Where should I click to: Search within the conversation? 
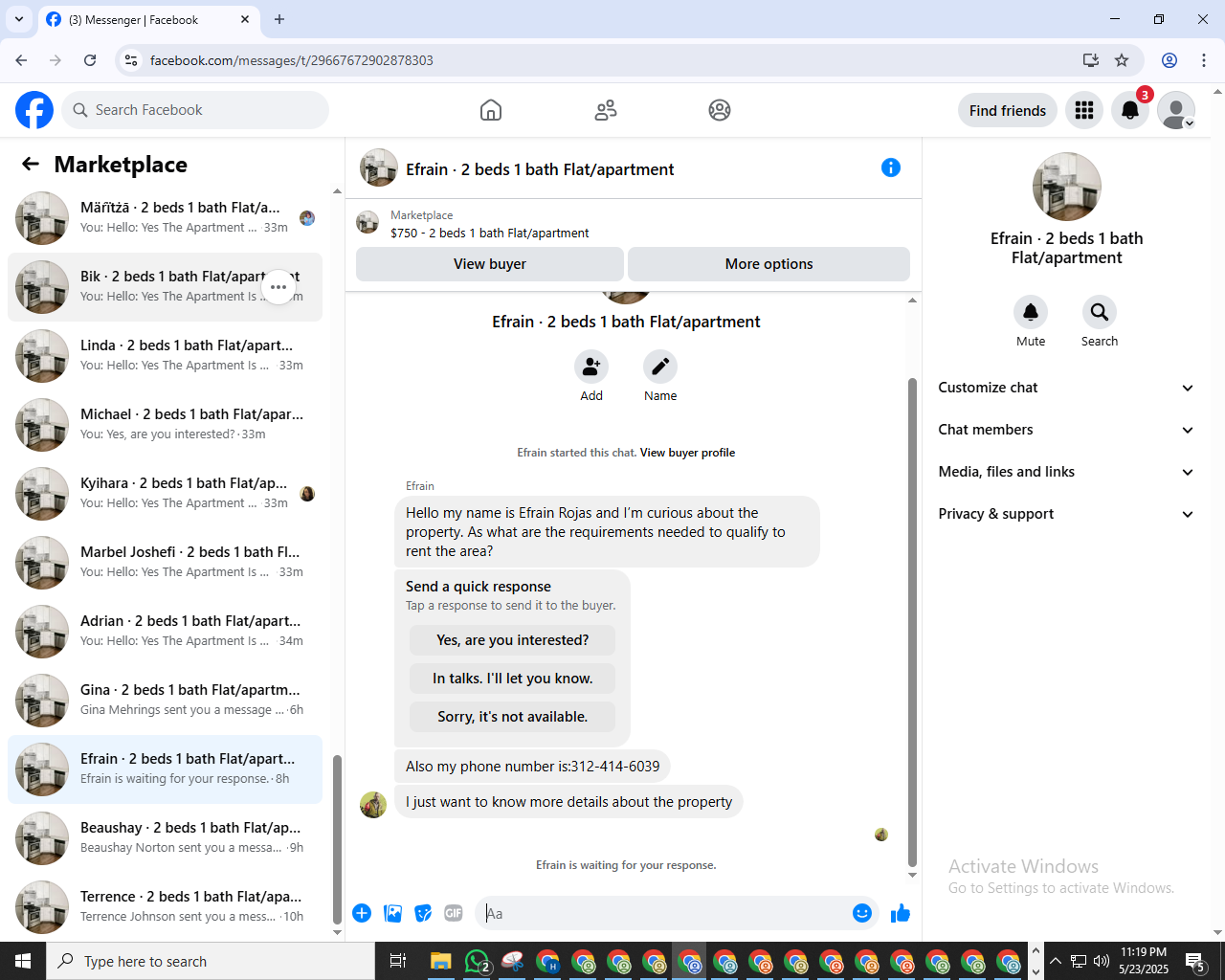point(1100,312)
